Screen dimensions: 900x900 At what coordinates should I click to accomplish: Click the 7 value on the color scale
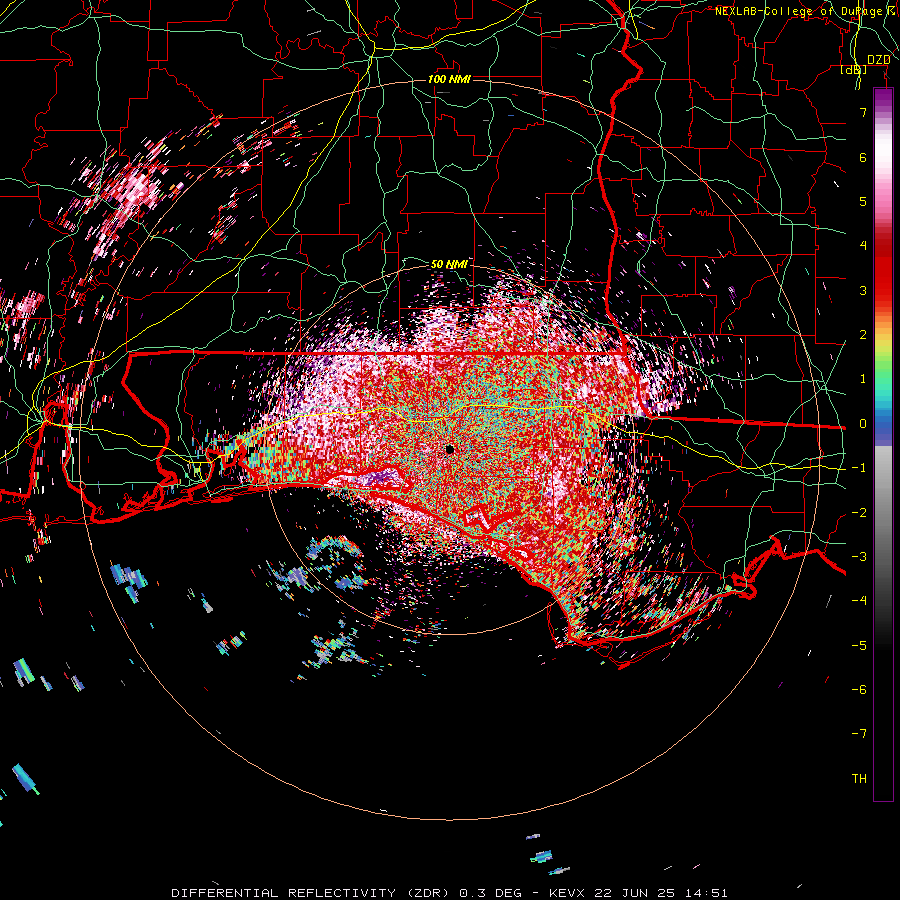click(863, 112)
